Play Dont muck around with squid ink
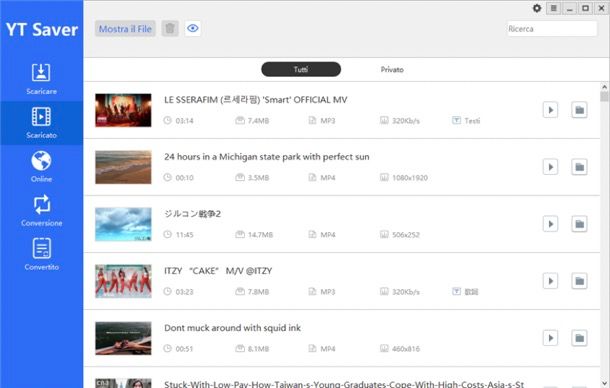The height and width of the screenshot is (388, 610). (550, 338)
